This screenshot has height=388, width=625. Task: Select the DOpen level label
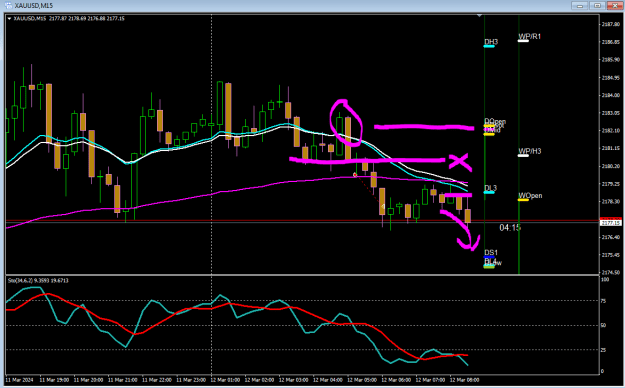[x=495, y=121]
